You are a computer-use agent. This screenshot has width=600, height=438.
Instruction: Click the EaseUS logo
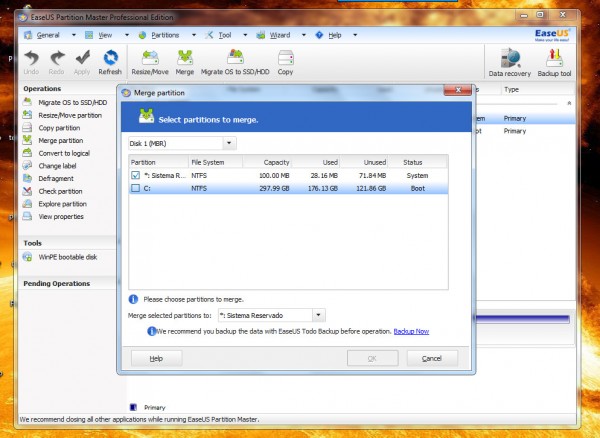(553, 34)
